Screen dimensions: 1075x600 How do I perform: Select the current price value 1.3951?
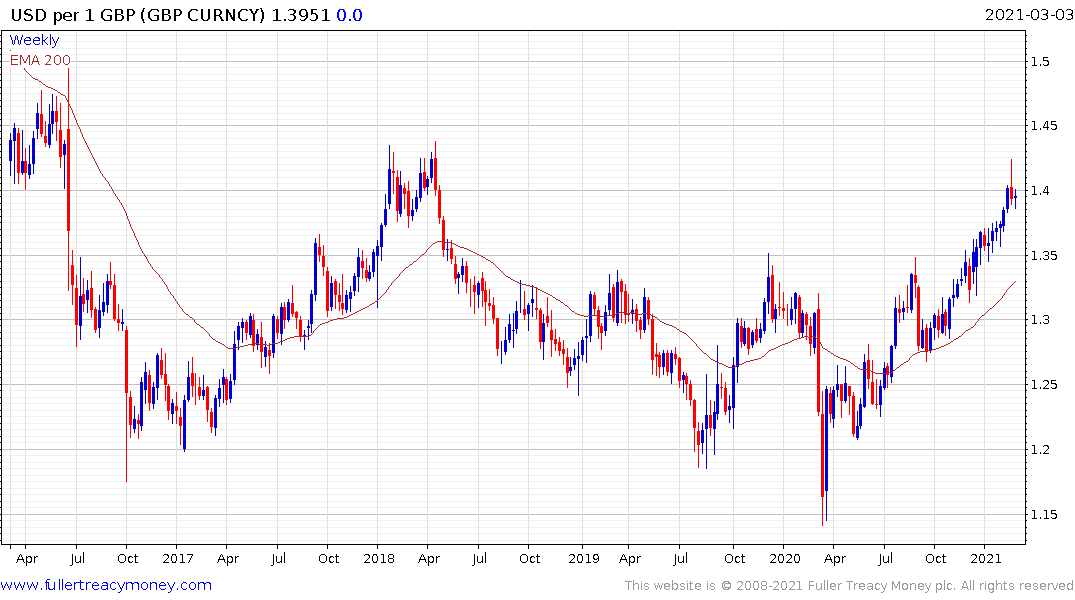[x=301, y=15]
